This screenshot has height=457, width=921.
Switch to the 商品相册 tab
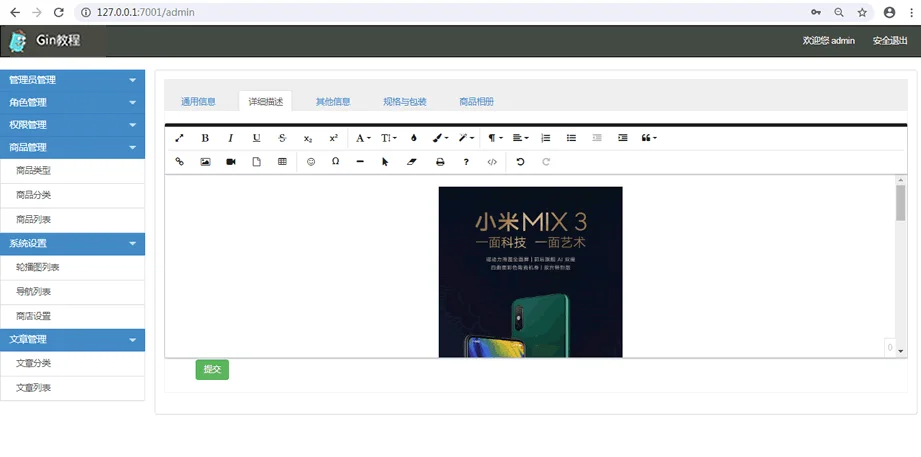476,102
